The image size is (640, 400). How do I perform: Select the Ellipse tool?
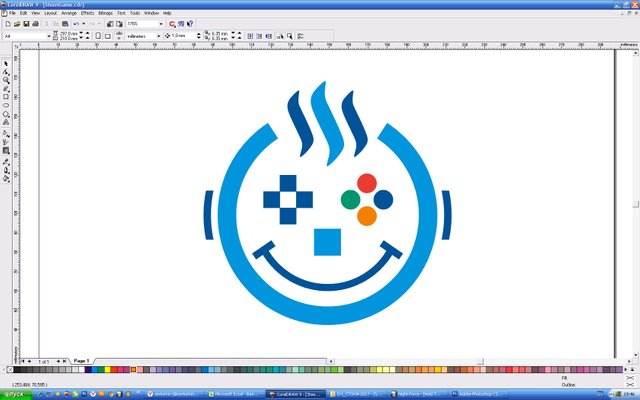[6, 105]
